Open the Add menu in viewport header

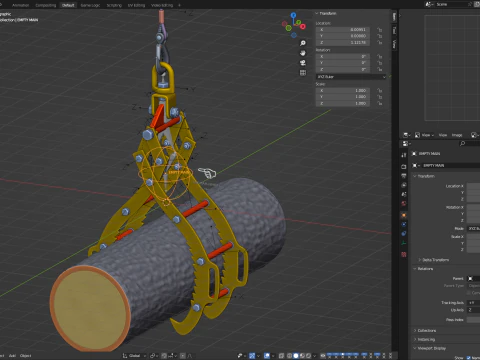pyautogui.click(x=12, y=356)
